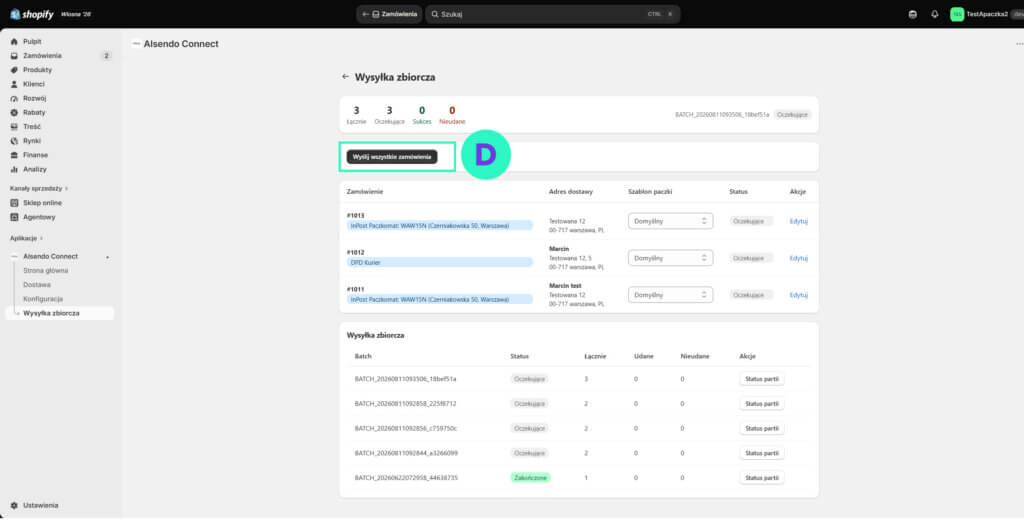Open the three-dot menu of the app header

tap(1019, 44)
